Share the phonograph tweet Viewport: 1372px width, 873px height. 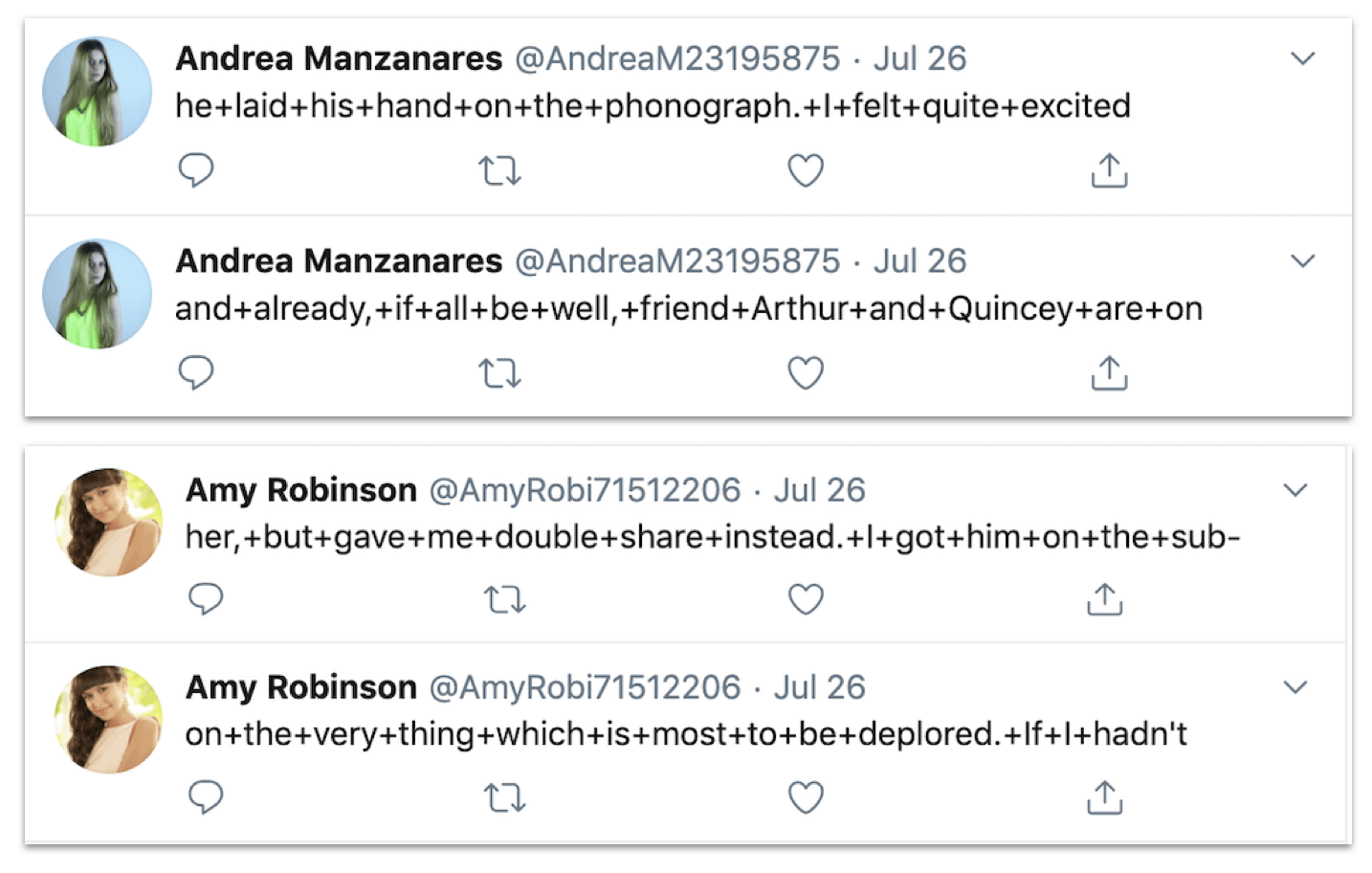1109,170
